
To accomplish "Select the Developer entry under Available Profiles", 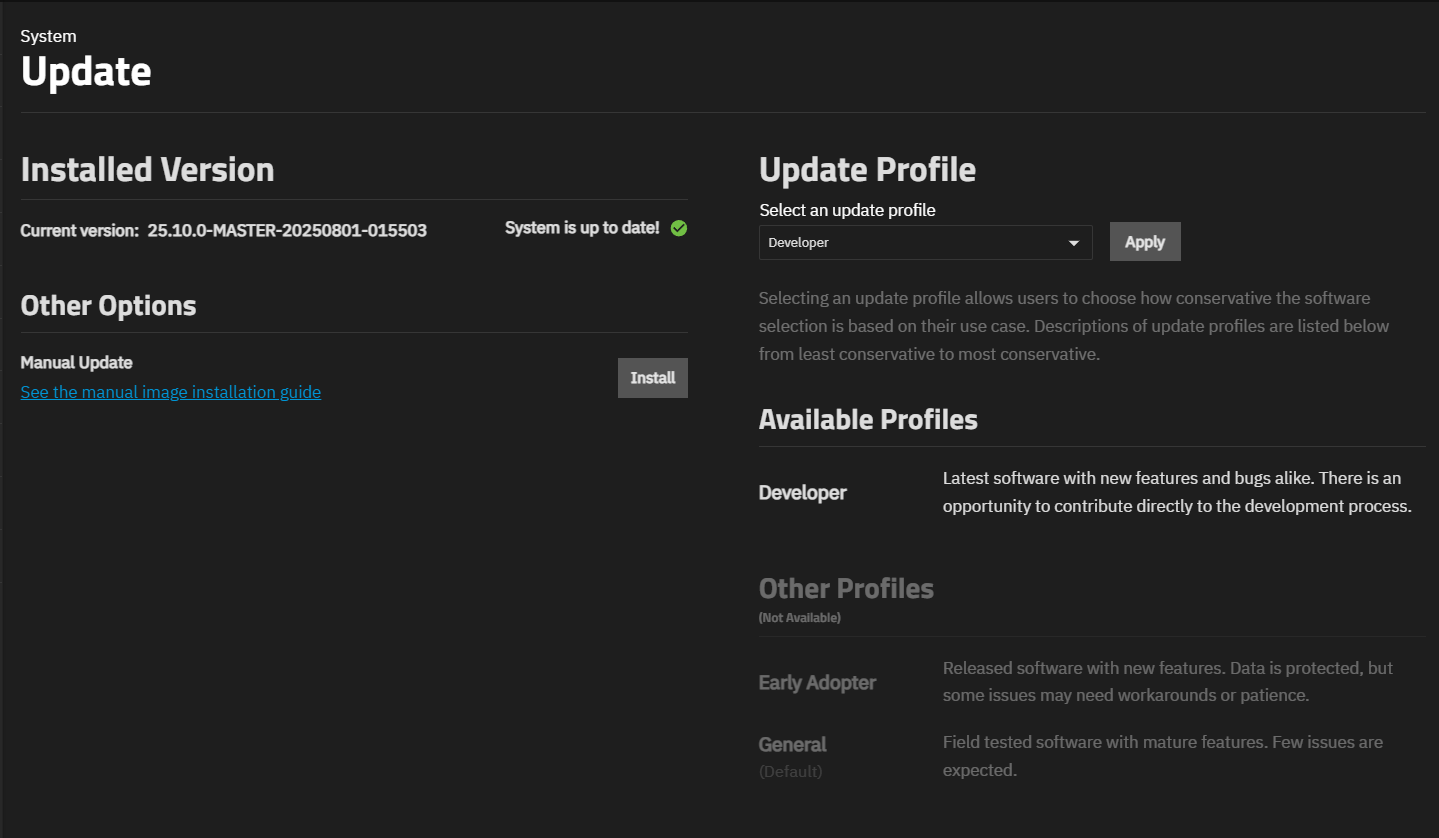I will [802, 493].
